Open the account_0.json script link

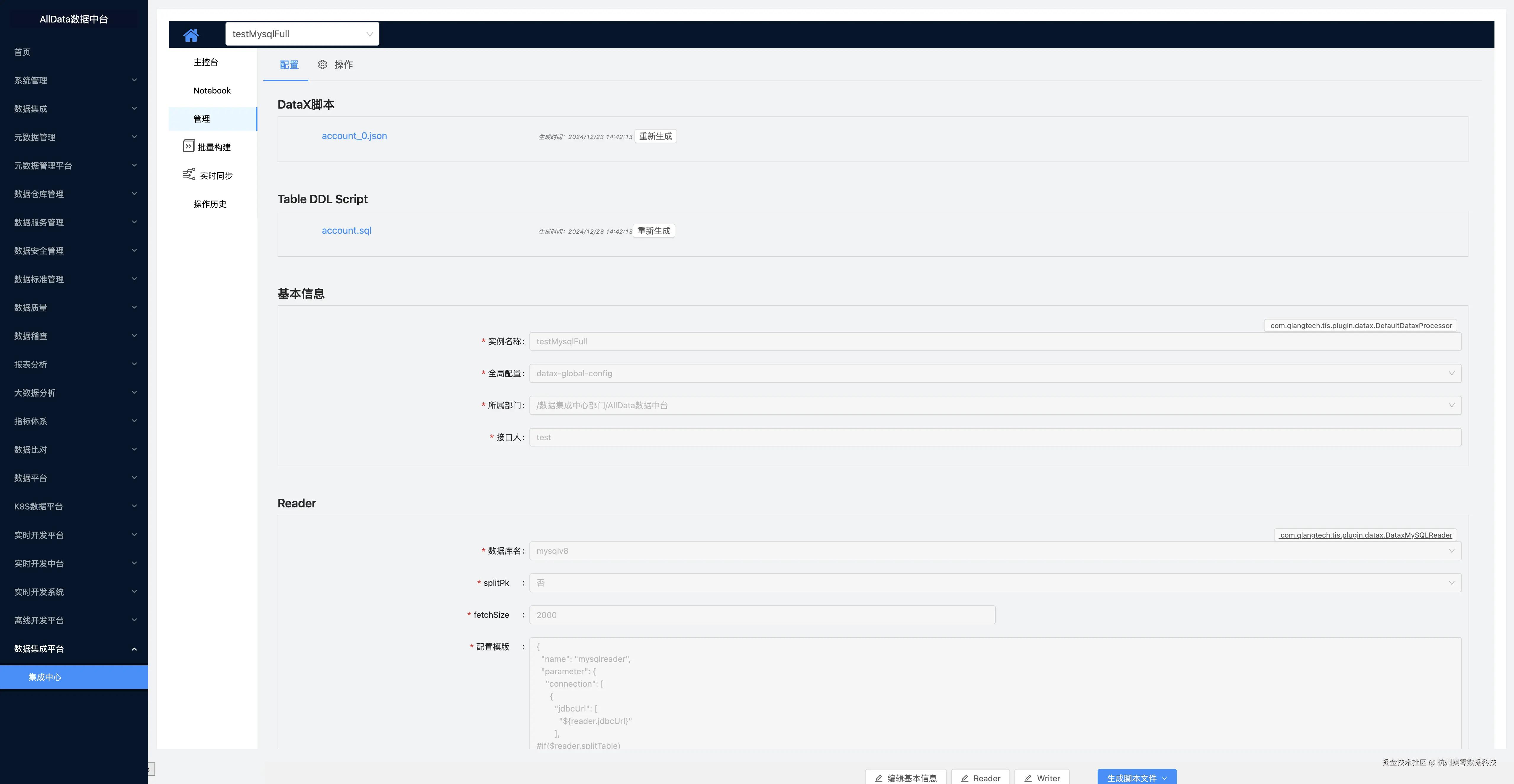pyautogui.click(x=354, y=136)
